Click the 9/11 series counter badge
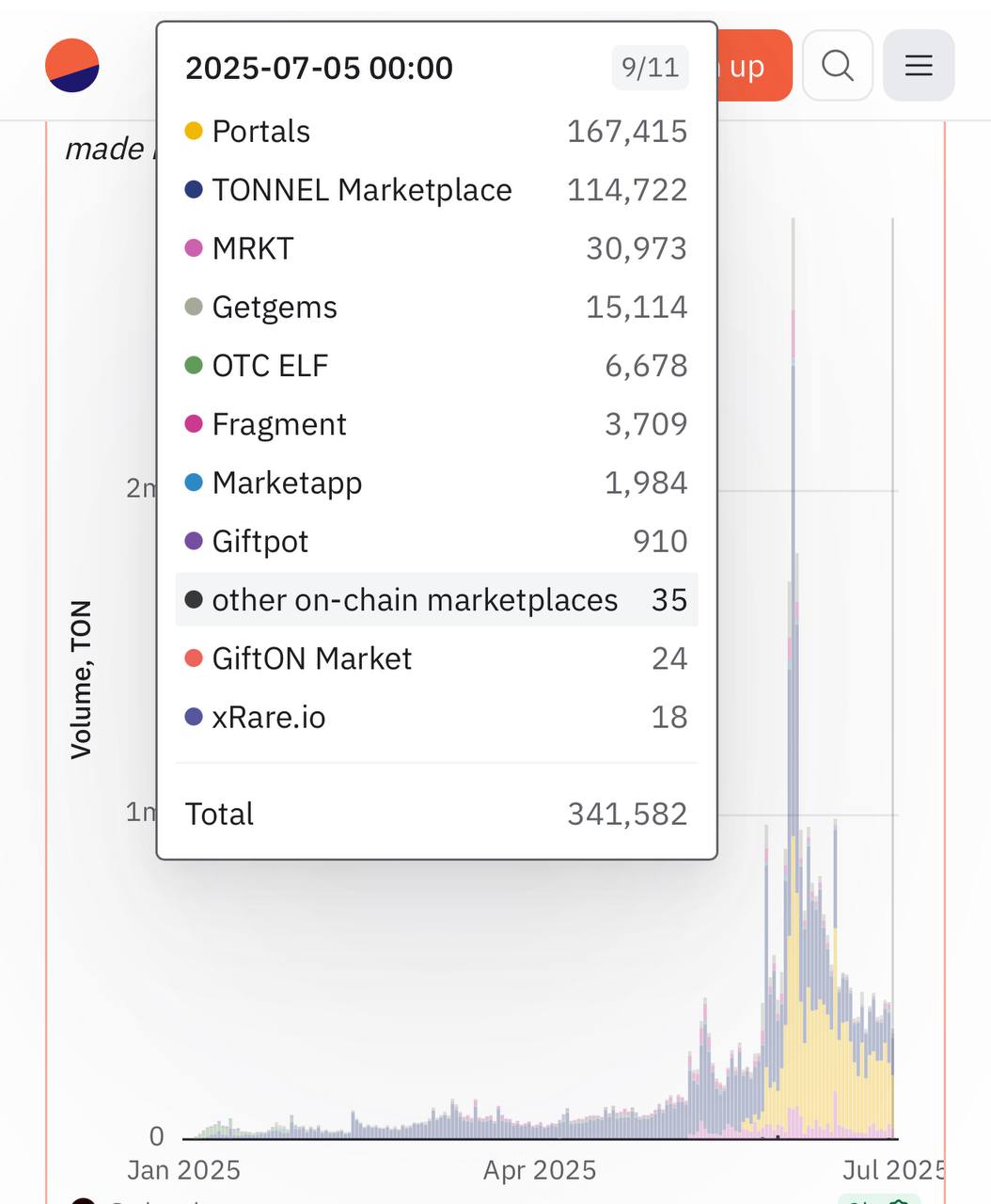The image size is (991, 1204). point(650,68)
